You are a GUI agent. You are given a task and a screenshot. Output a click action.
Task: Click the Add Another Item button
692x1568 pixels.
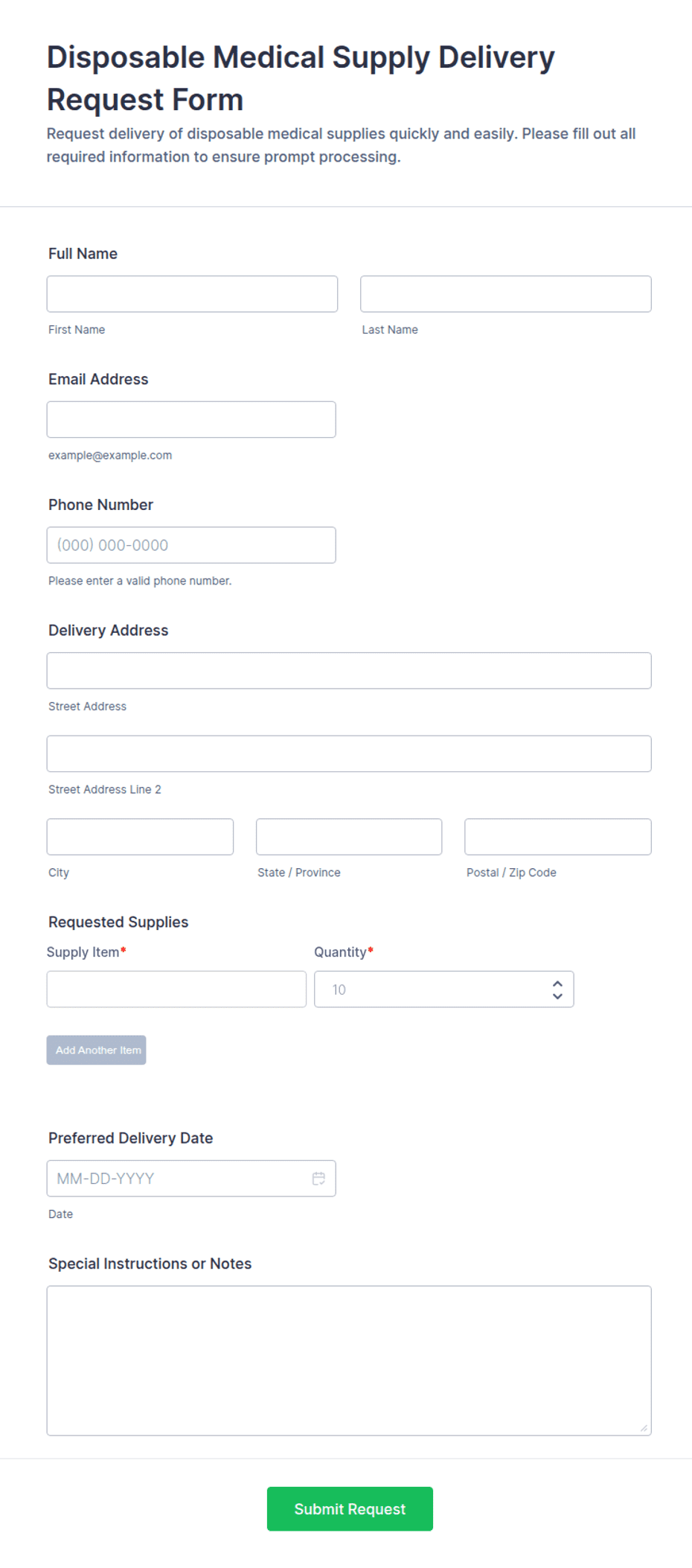point(96,1050)
